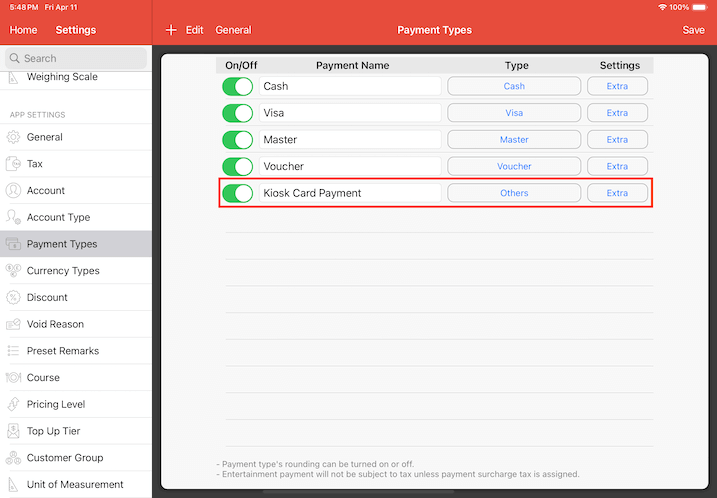Click the plus icon to add payment type
Screen dimensions: 717x498
171,30
